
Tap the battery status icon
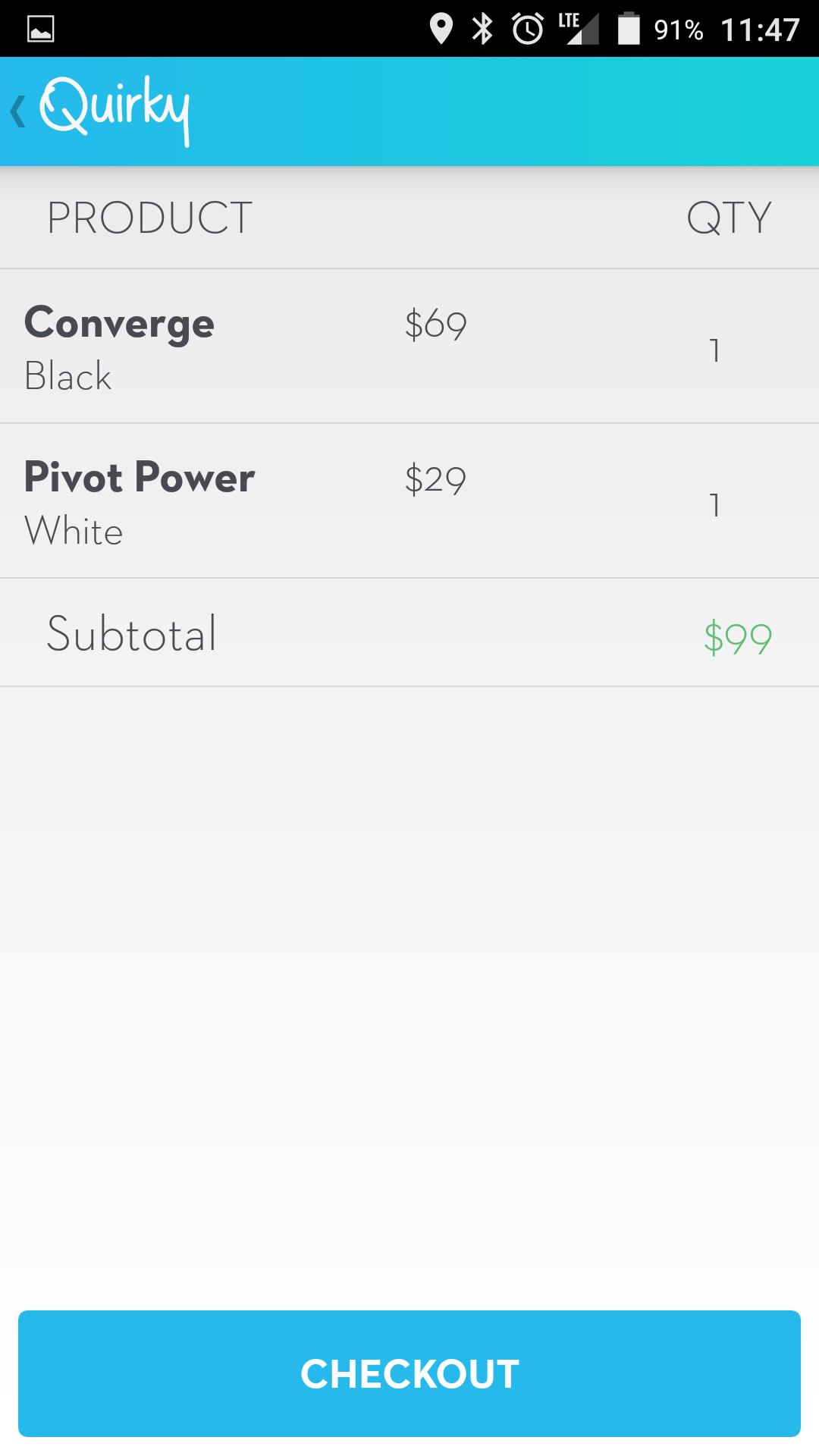tap(629, 30)
